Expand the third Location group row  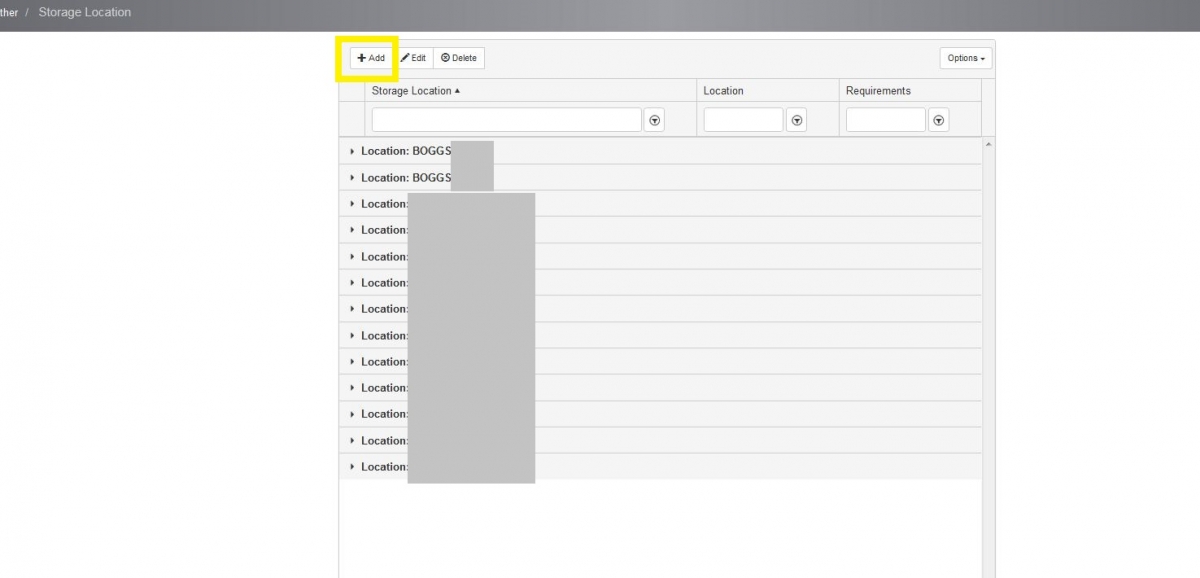(x=352, y=204)
